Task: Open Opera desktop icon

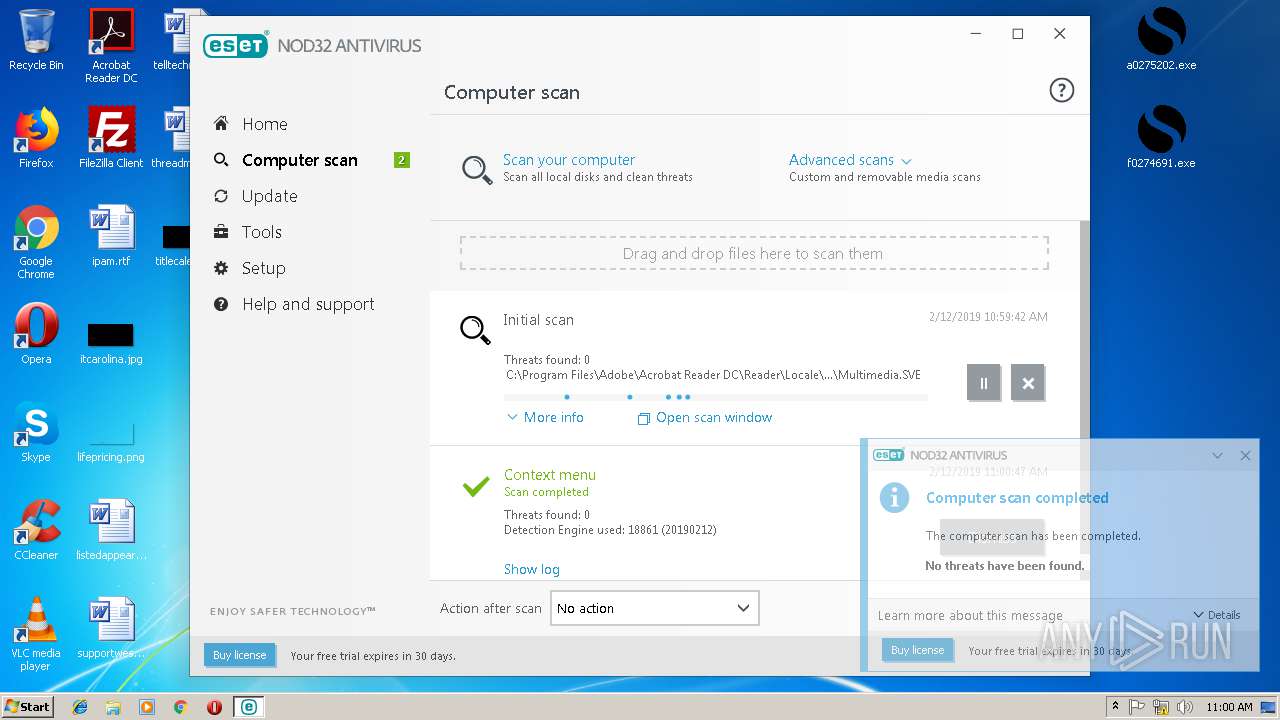Action: tap(36, 333)
